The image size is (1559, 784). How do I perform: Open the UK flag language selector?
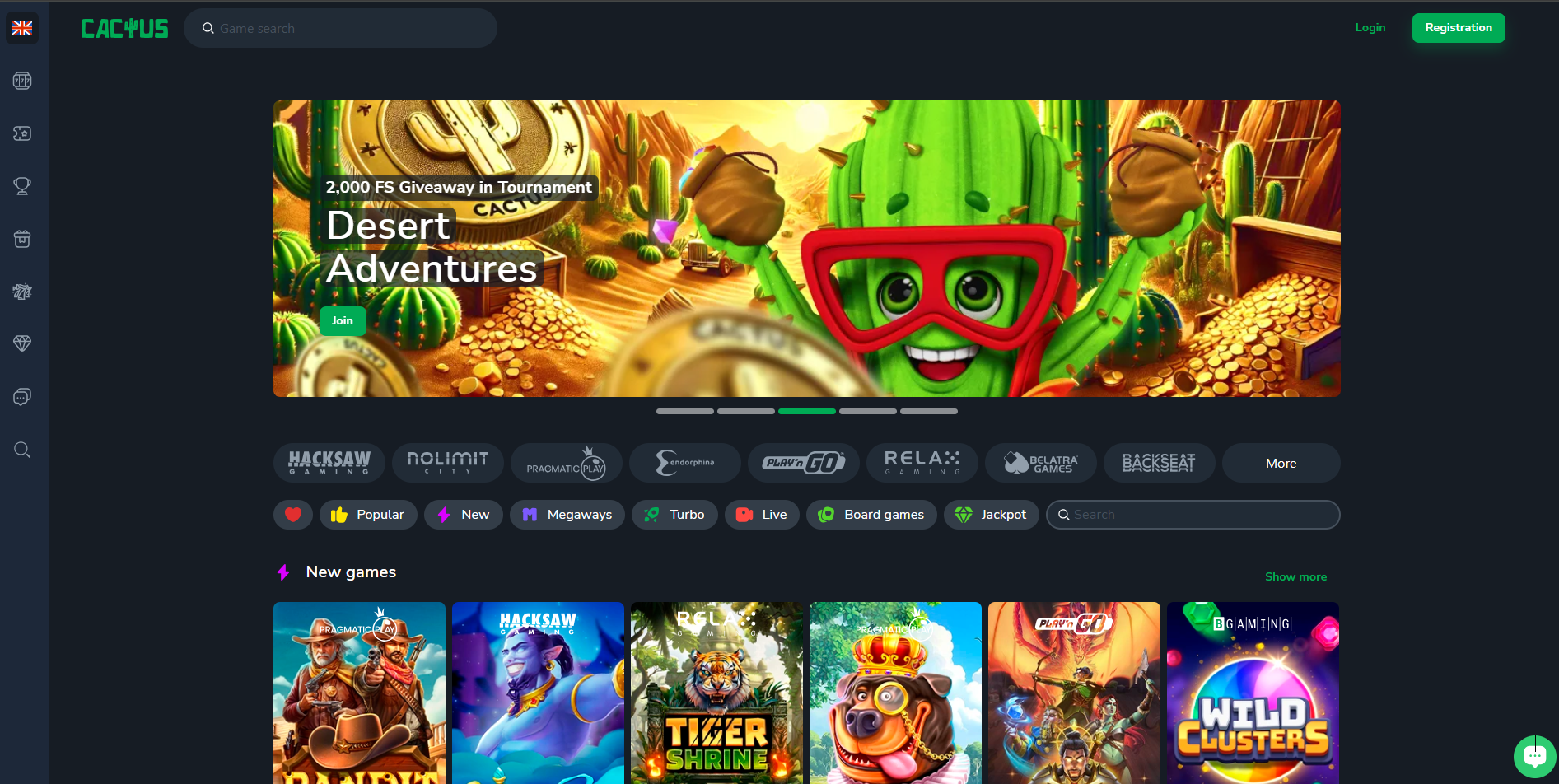click(x=22, y=28)
